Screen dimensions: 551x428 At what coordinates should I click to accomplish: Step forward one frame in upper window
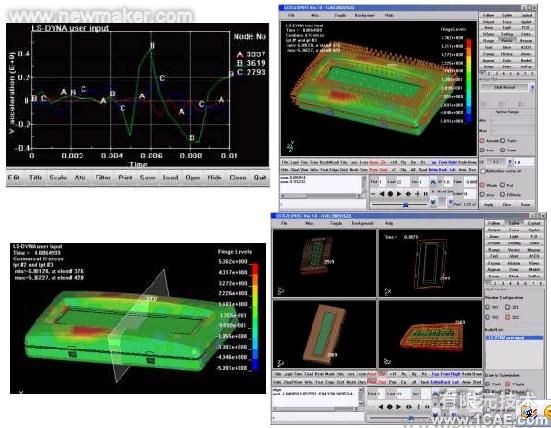tap(417, 194)
